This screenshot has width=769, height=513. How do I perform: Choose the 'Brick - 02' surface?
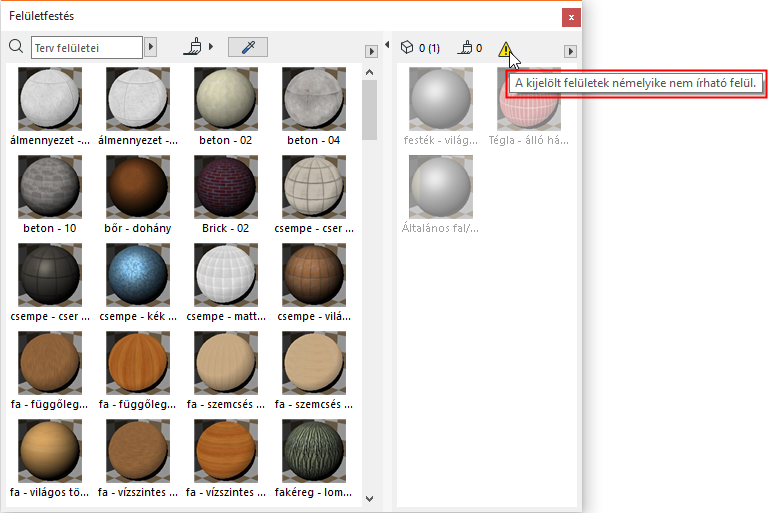[x=226, y=186]
